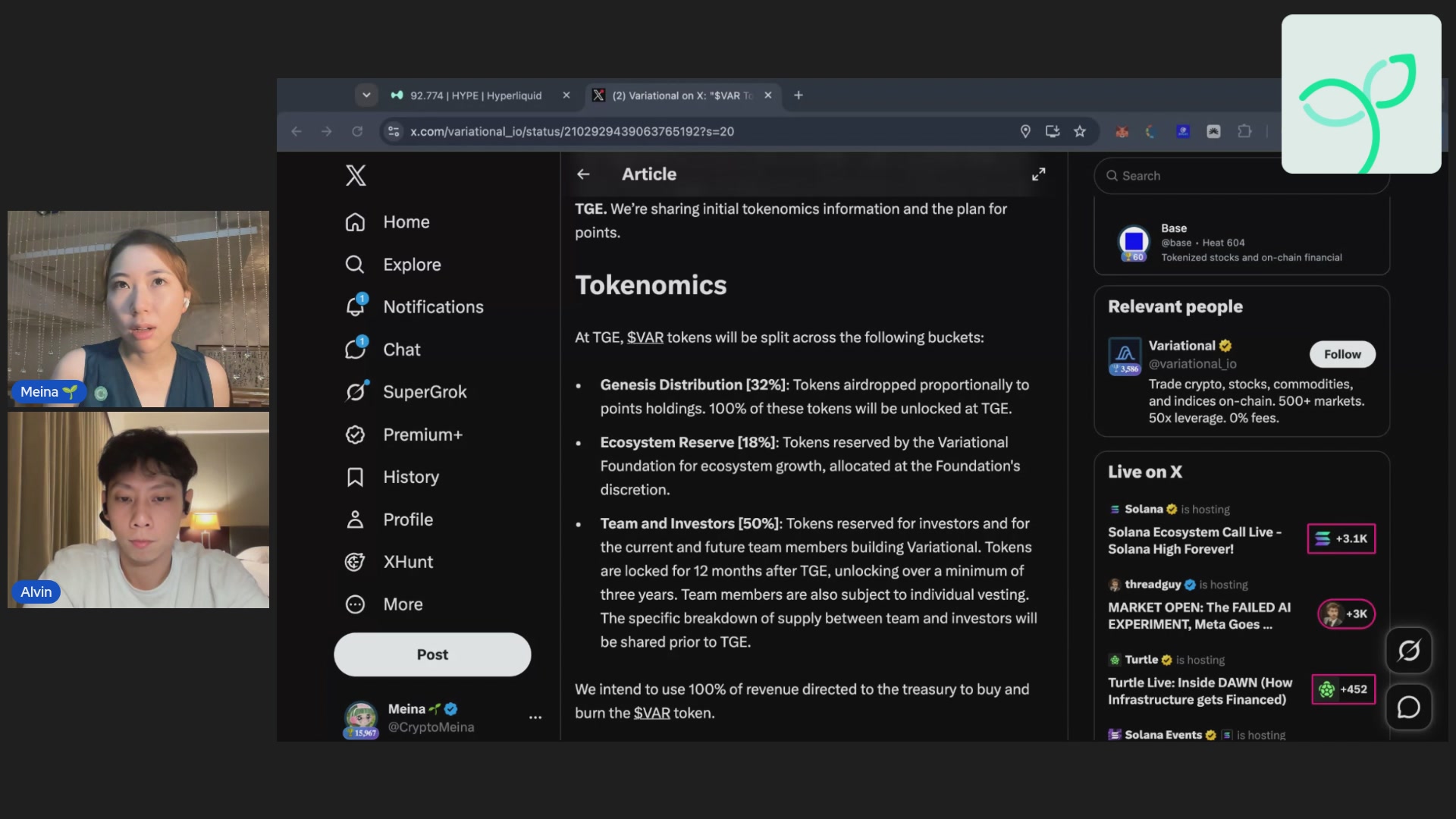Viewport: 1456px width, 819px height.
Task: Click the address bar URL
Action: coord(572,131)
